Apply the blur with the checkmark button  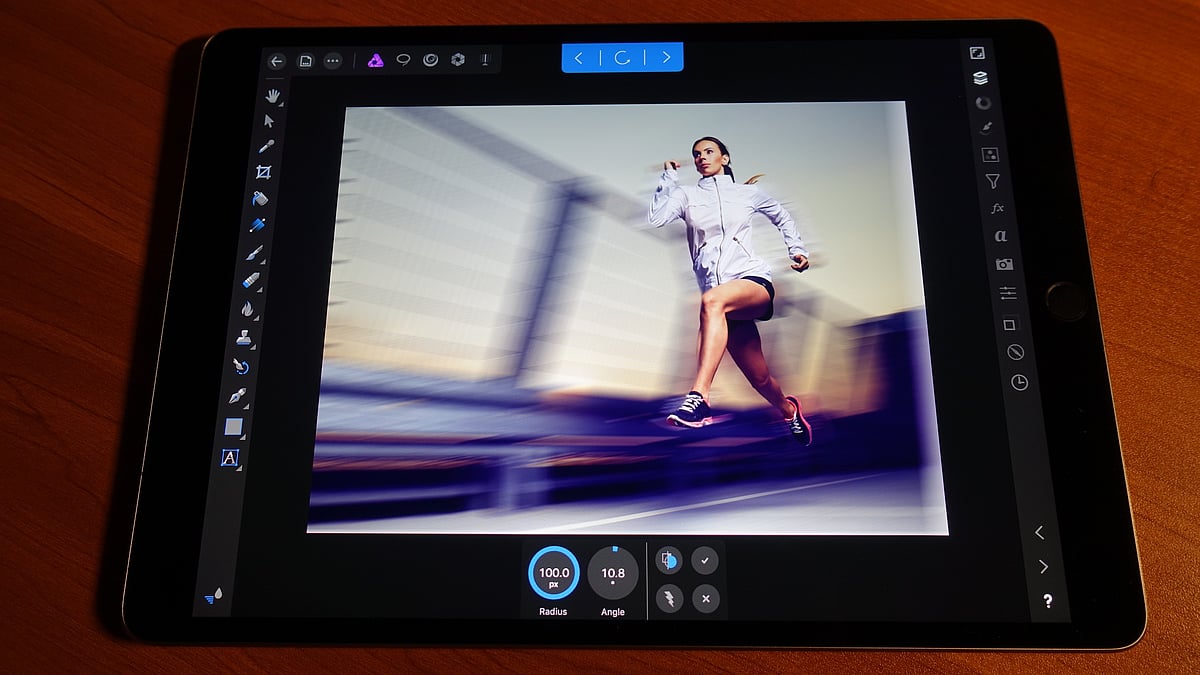point(705,561)
